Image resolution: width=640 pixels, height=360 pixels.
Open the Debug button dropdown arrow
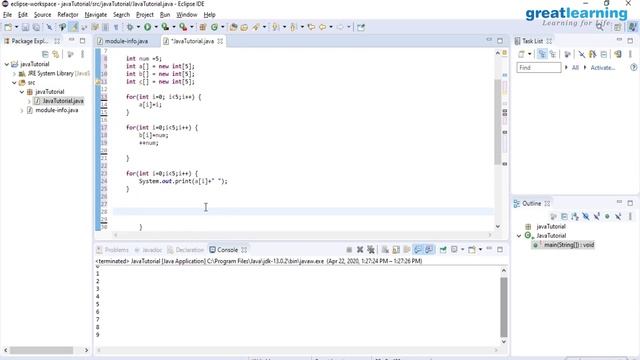pyautogui.click(x=138, y=27)
